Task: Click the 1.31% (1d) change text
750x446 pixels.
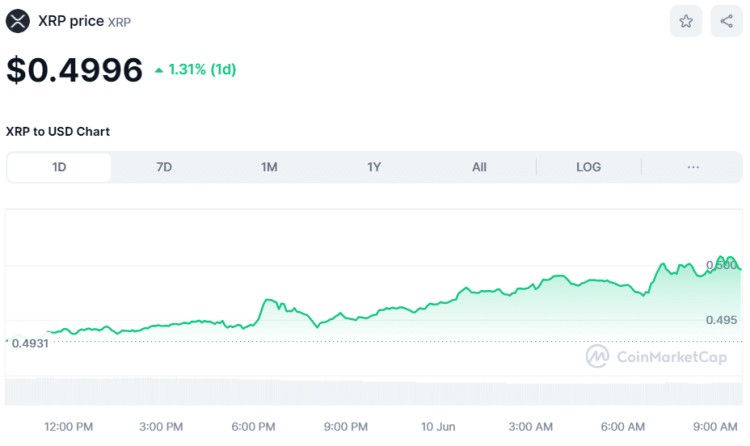Action: 202,70
